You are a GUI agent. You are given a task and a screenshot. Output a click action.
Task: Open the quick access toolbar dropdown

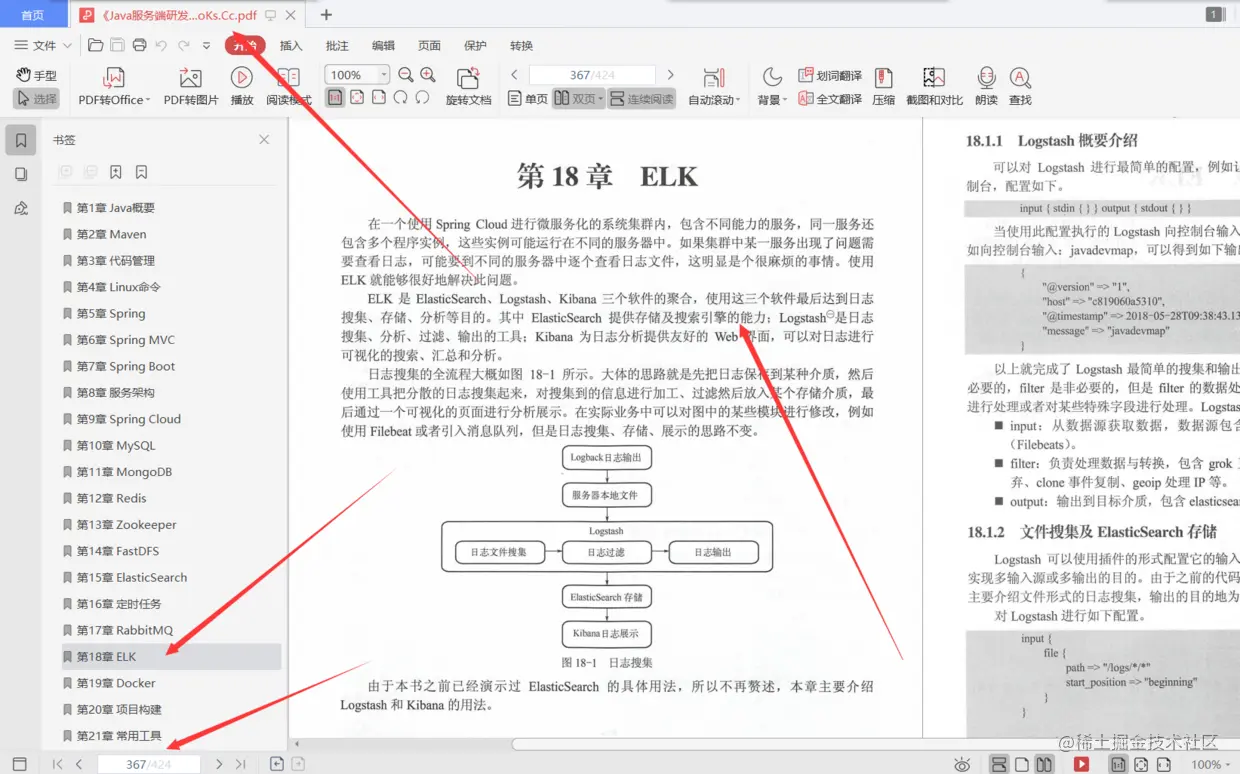(206, 45)
